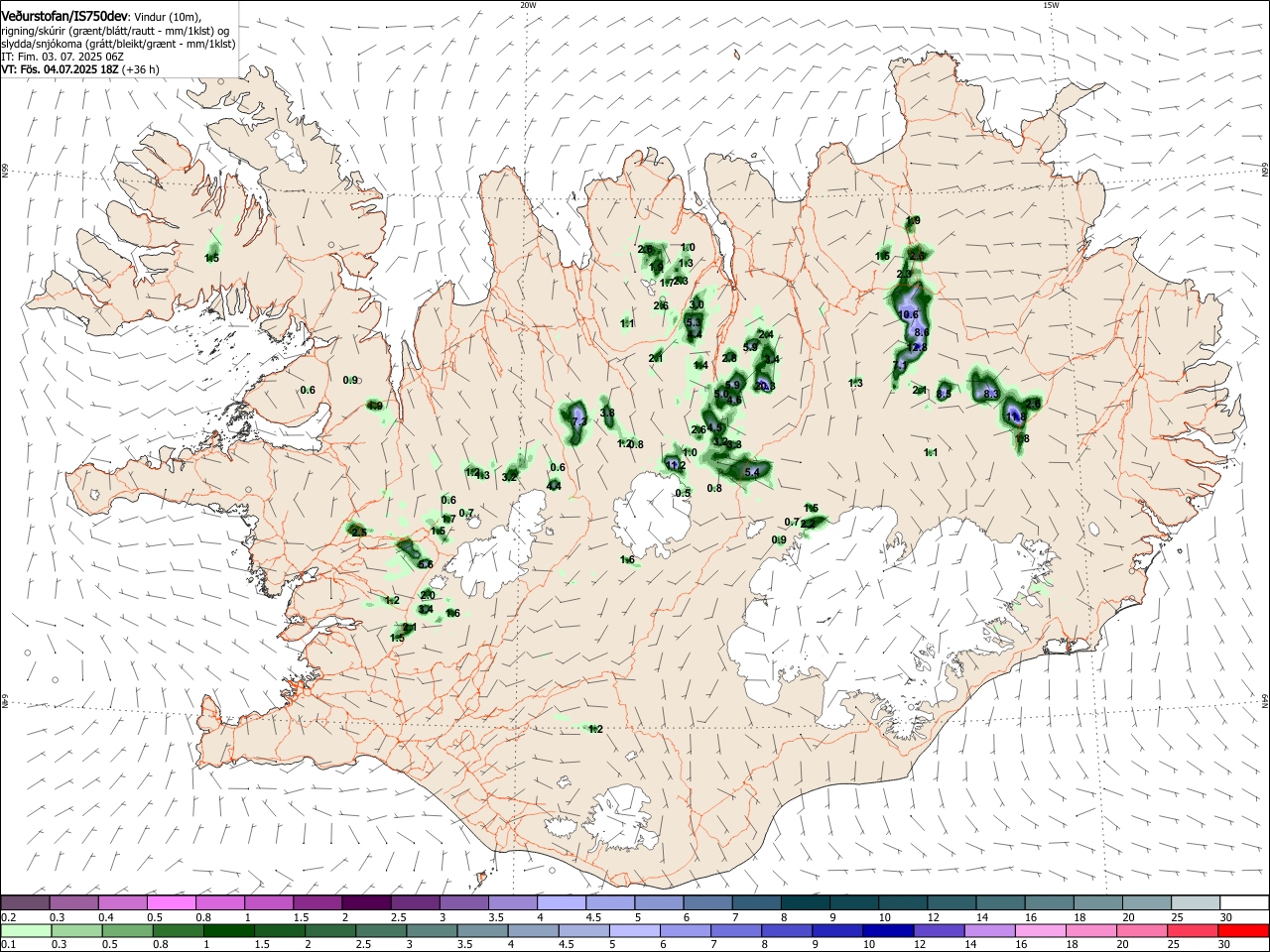Viewport: 1270px width, 952px height.
Task: Click the 4.4 precipitation value on the map
Action: pyautogui.click(x=554, y=486)
